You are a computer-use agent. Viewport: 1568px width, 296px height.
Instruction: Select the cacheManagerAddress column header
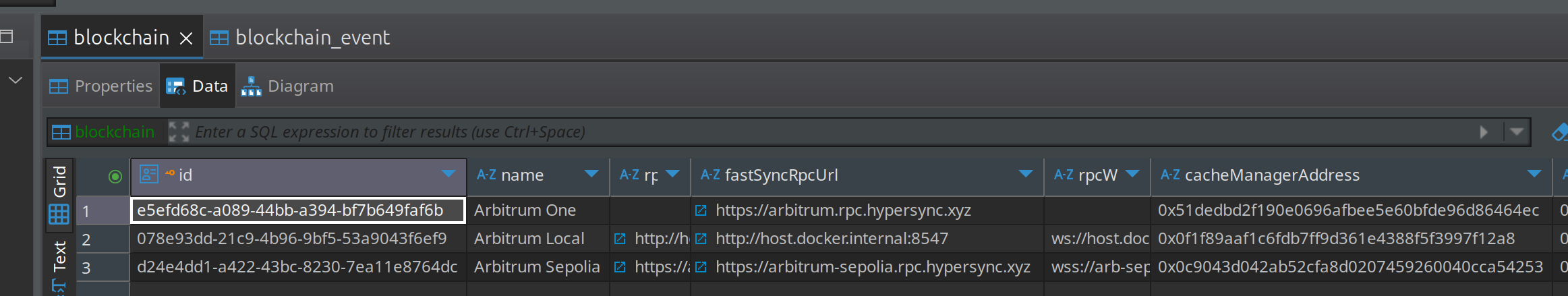tap(1352, 176)
